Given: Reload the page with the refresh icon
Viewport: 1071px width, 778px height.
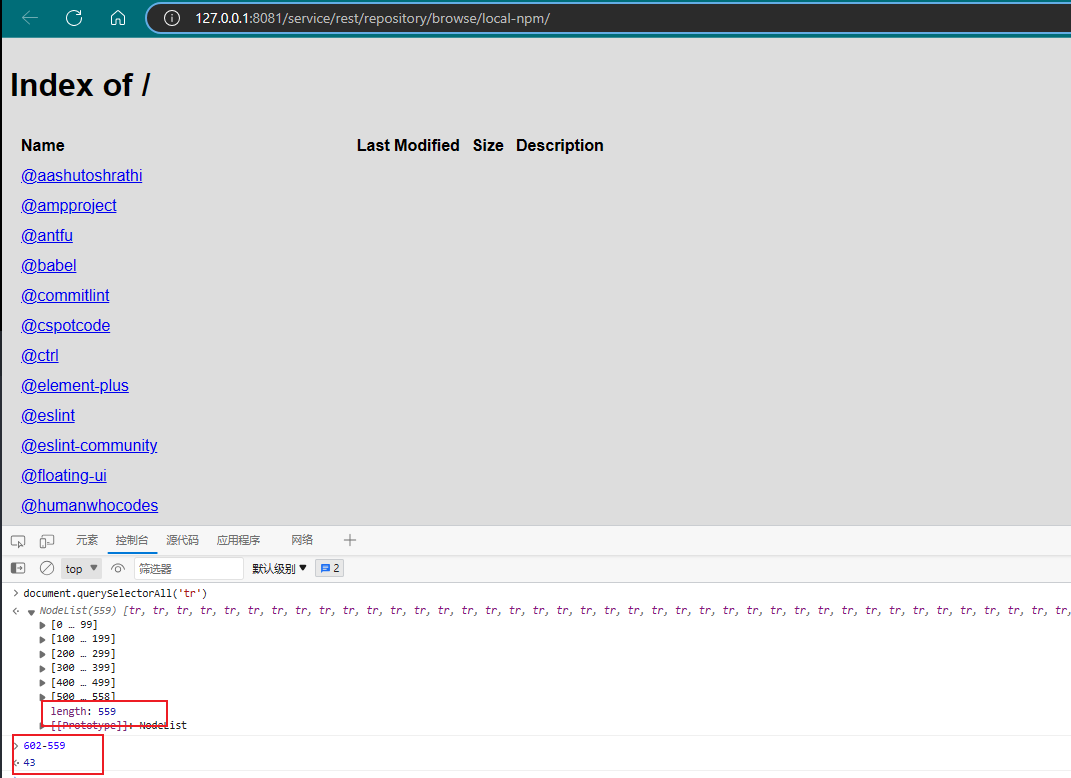Looking at the screenshot, I should pyautogui.click(x=74, y=18).
